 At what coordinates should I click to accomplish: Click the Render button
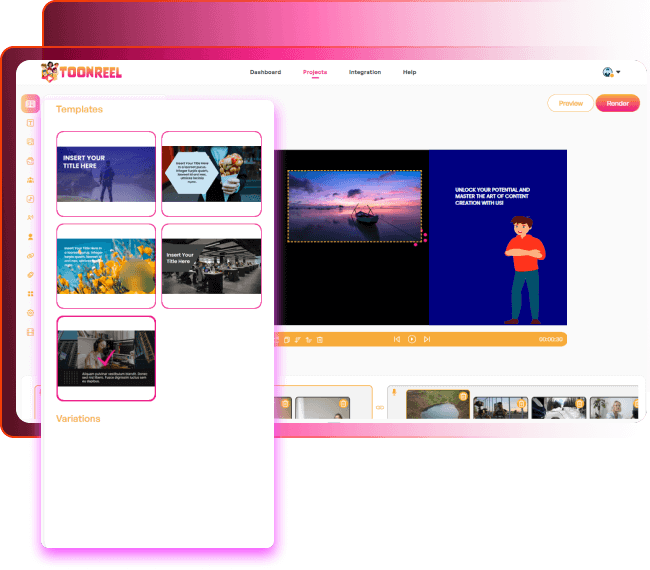click(x=617, y=103)
